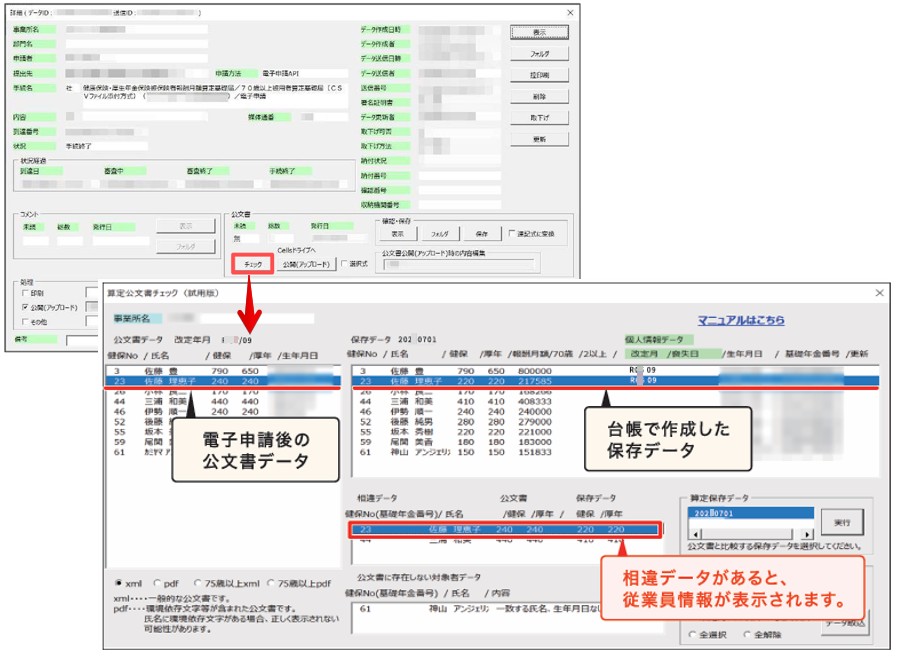Click the 実行 button
This screenshot has height=657, width=897.
842,523
